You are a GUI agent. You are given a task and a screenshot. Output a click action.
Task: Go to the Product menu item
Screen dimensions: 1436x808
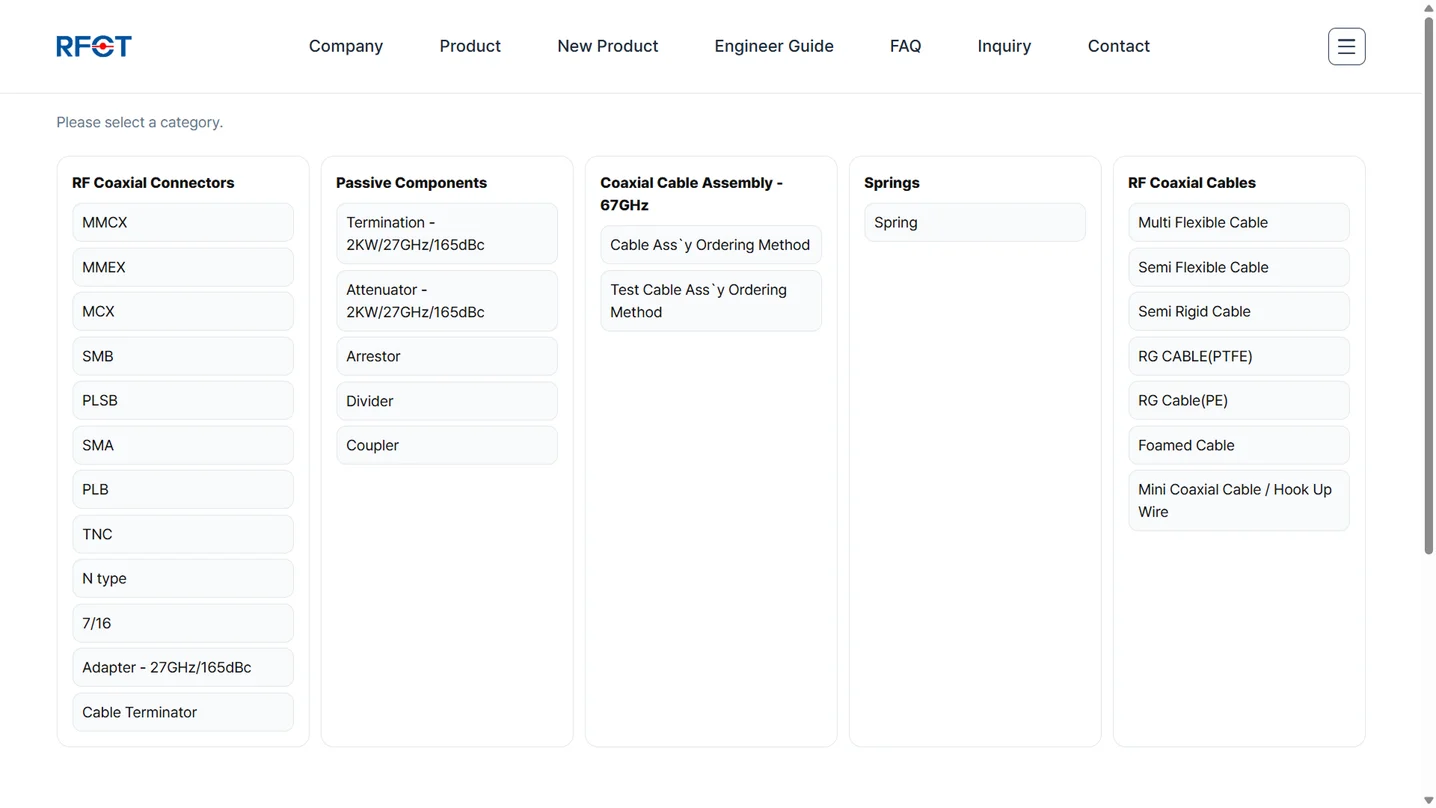tap(470, 46)
